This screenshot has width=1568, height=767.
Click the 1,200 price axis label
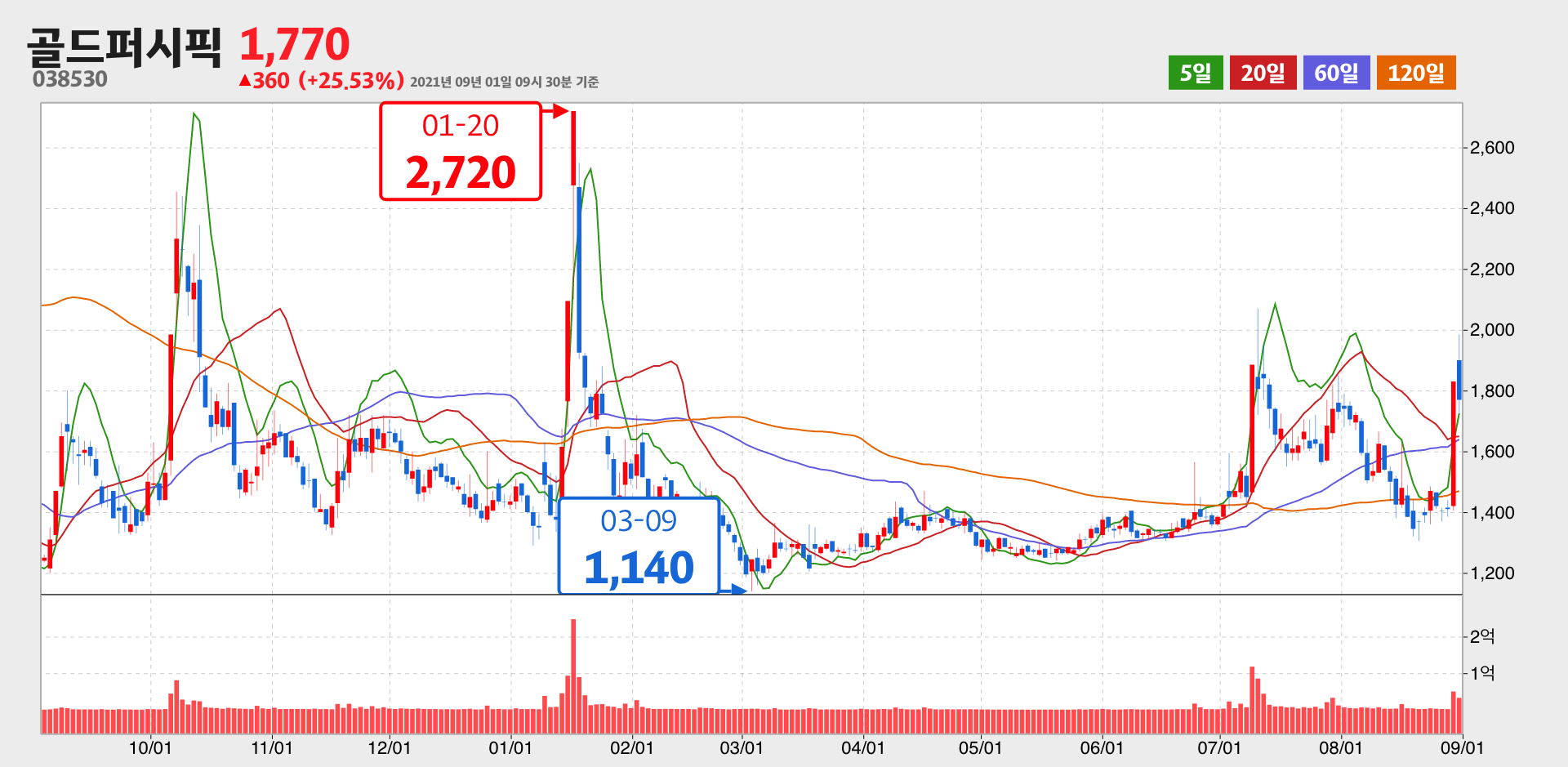click(x=1492, y=573)
